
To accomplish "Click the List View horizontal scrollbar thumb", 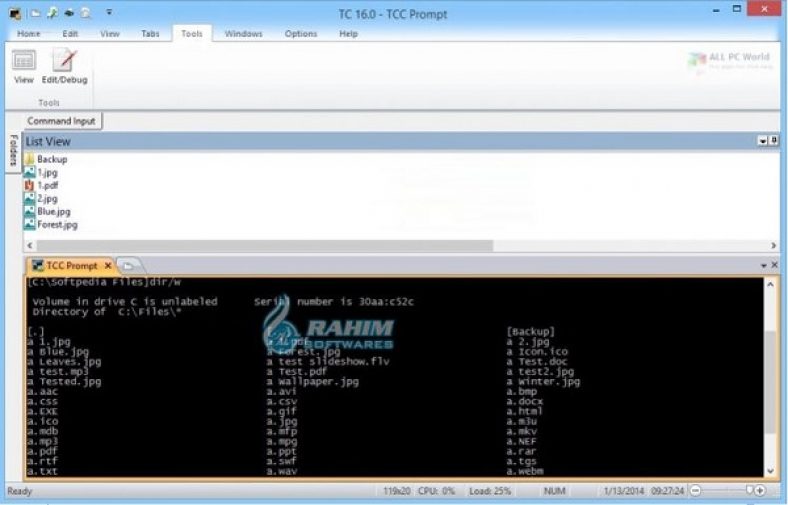I will (x=265, y=246).
